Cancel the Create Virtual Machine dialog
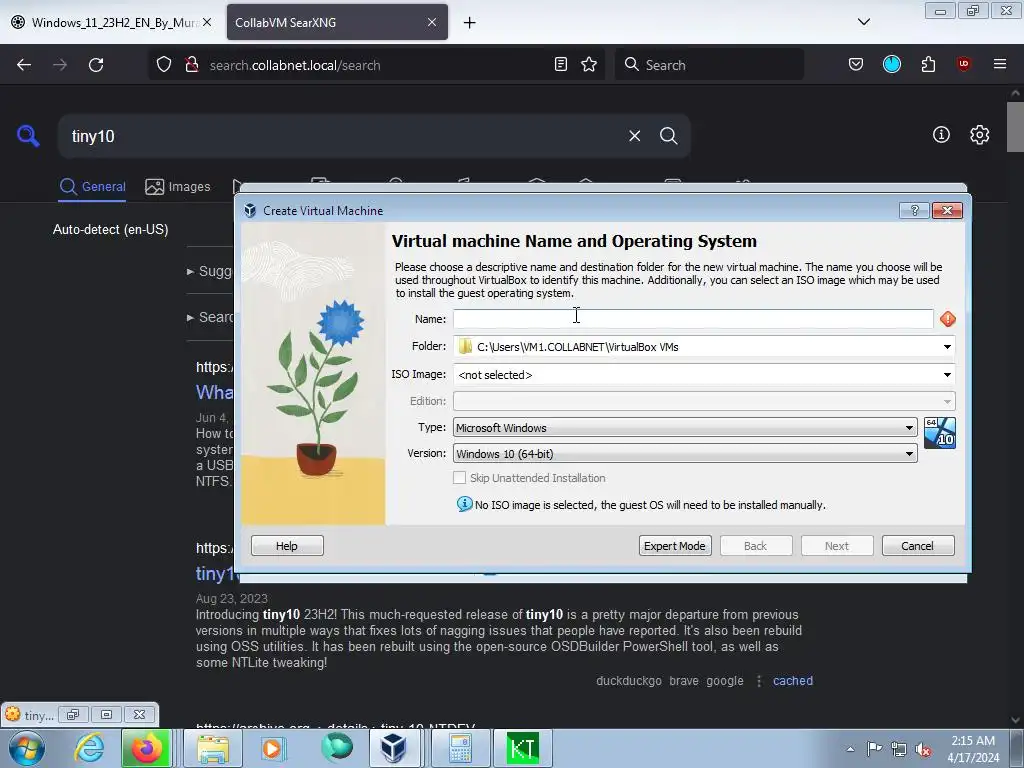This screenshot has width=1024, height=768. coord(918,546)
